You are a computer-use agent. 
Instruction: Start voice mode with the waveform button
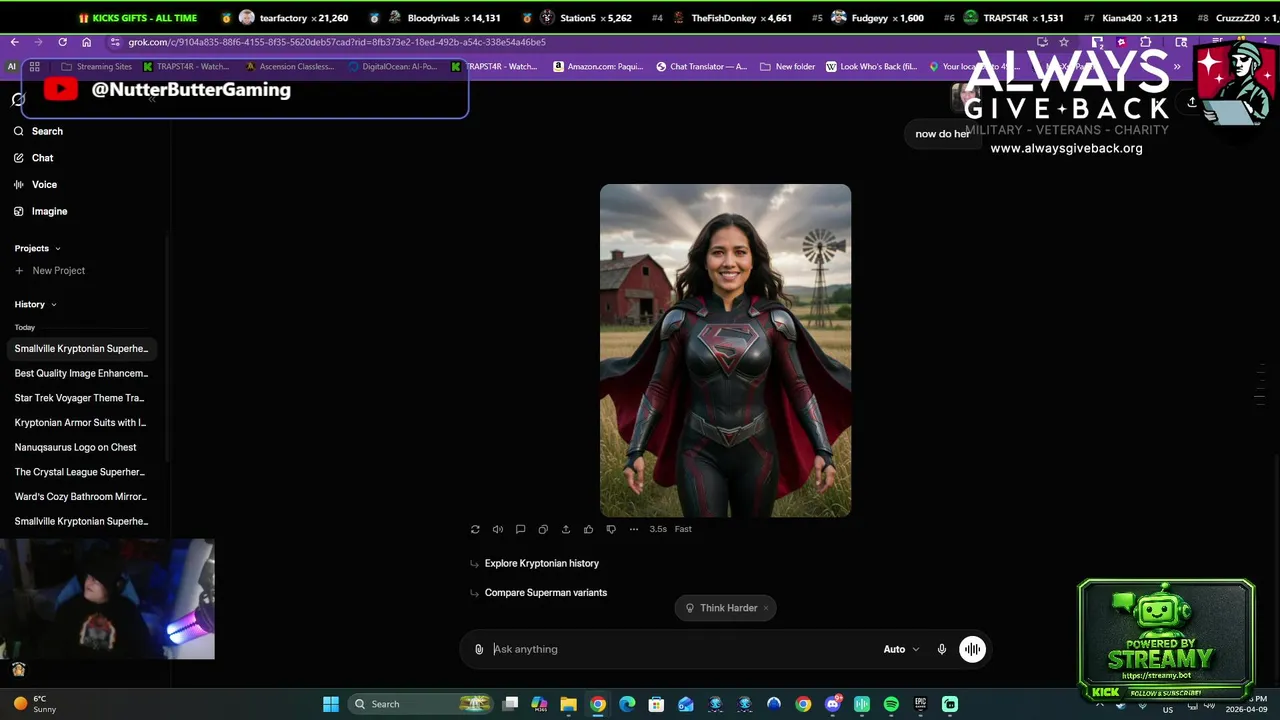pos(972,649)
